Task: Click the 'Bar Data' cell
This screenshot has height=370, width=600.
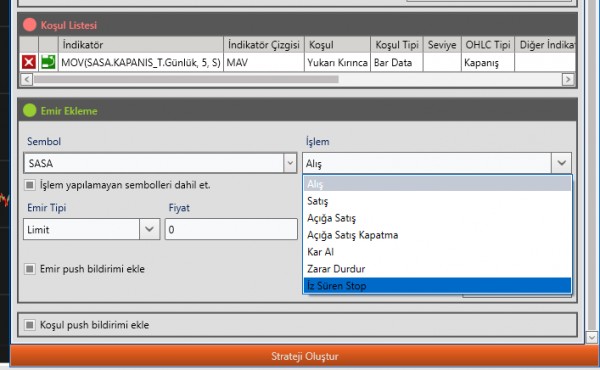Action: click(396, 62)
